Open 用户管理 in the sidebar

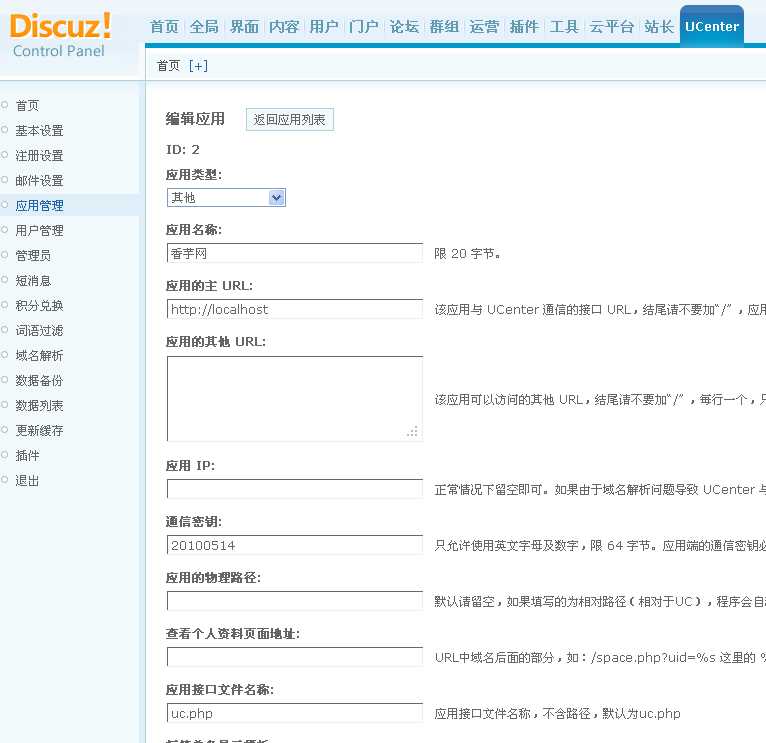click(x=39, y=230)
